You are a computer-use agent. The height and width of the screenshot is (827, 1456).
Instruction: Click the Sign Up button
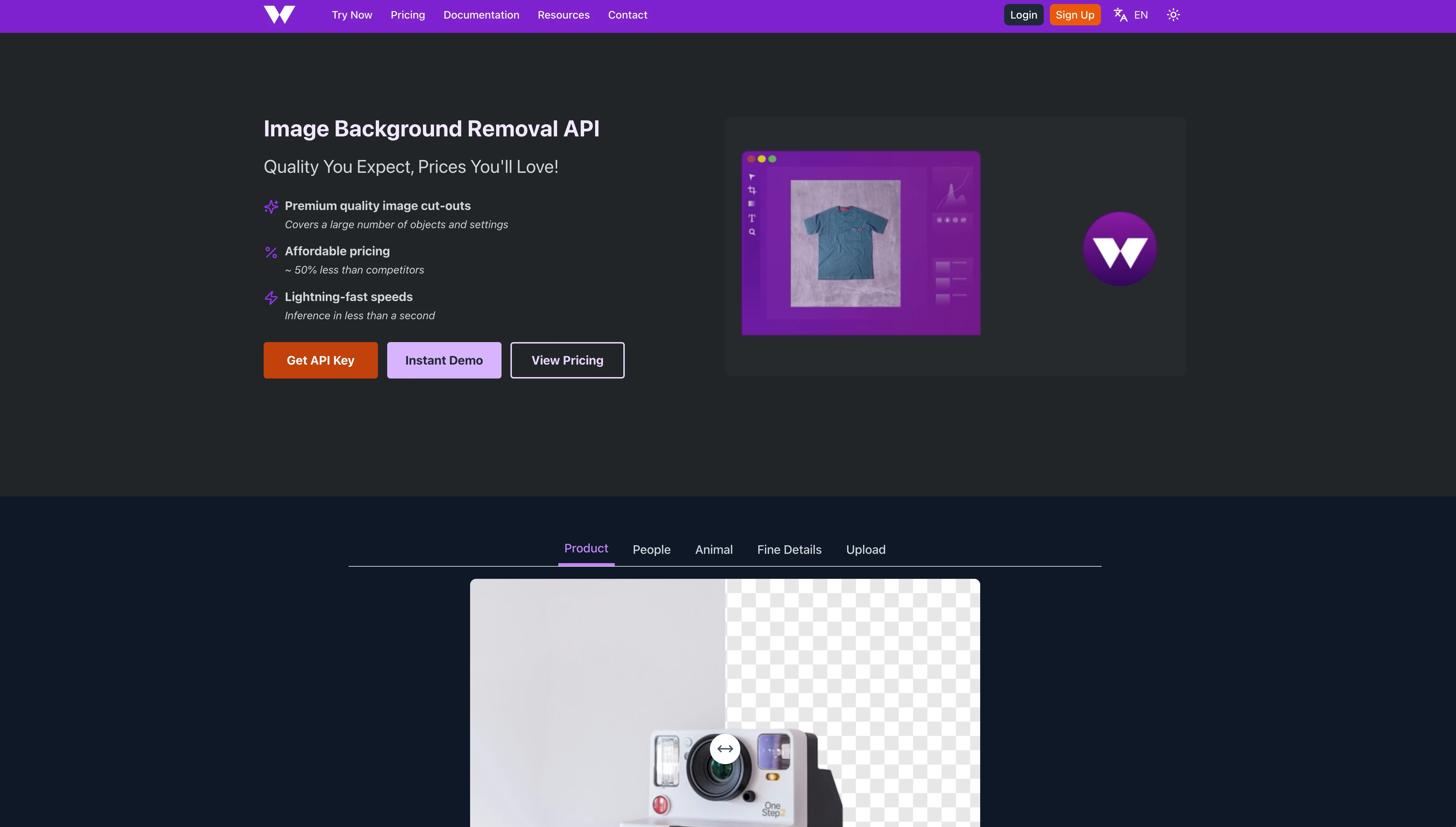point(1075,14)
